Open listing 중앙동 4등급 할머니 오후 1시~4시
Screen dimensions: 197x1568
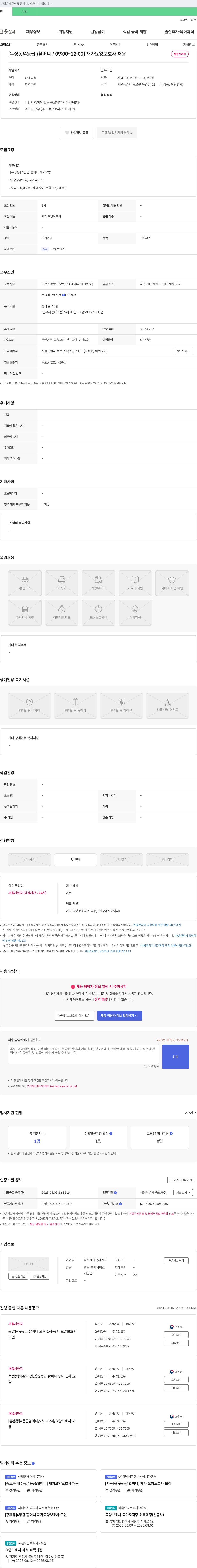[x=42, y=1334]
